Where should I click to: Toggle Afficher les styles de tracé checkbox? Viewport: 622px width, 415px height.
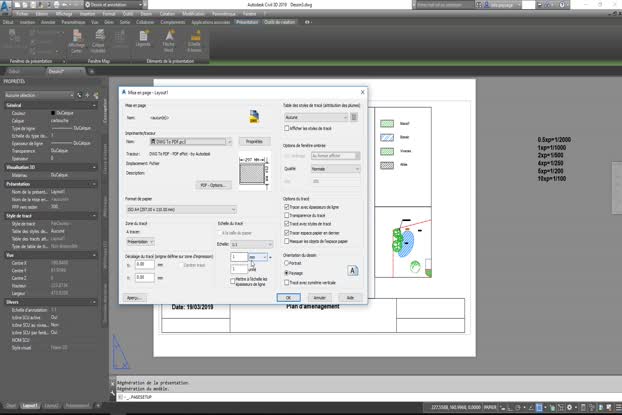pos(286,128)
